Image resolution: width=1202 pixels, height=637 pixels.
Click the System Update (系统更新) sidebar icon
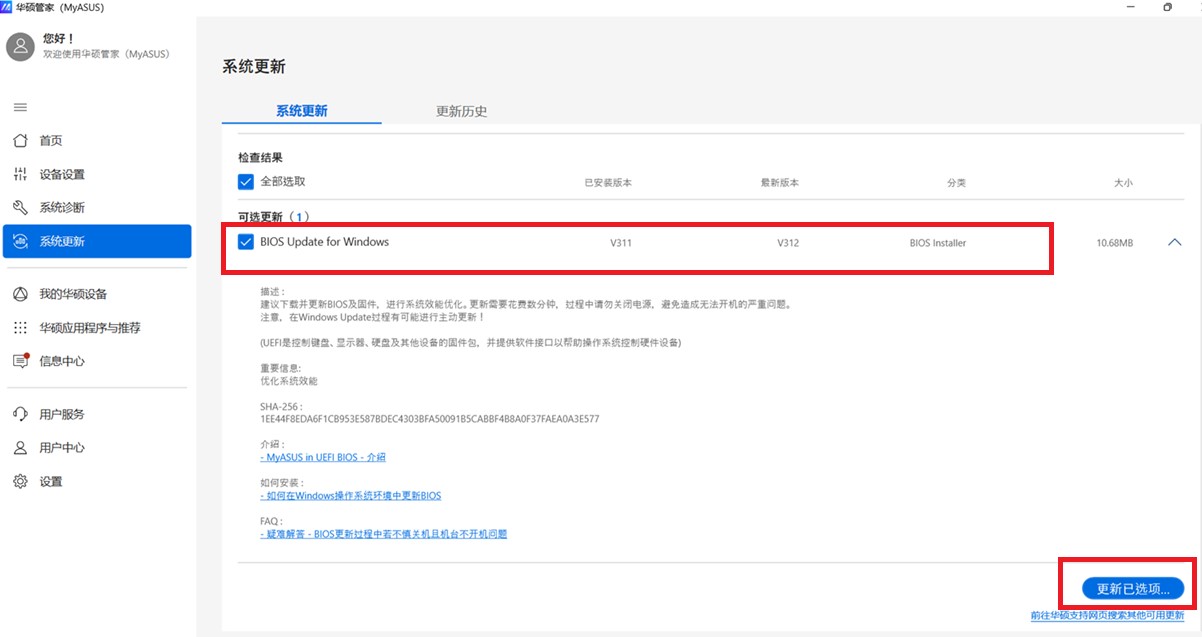[20, 241]
